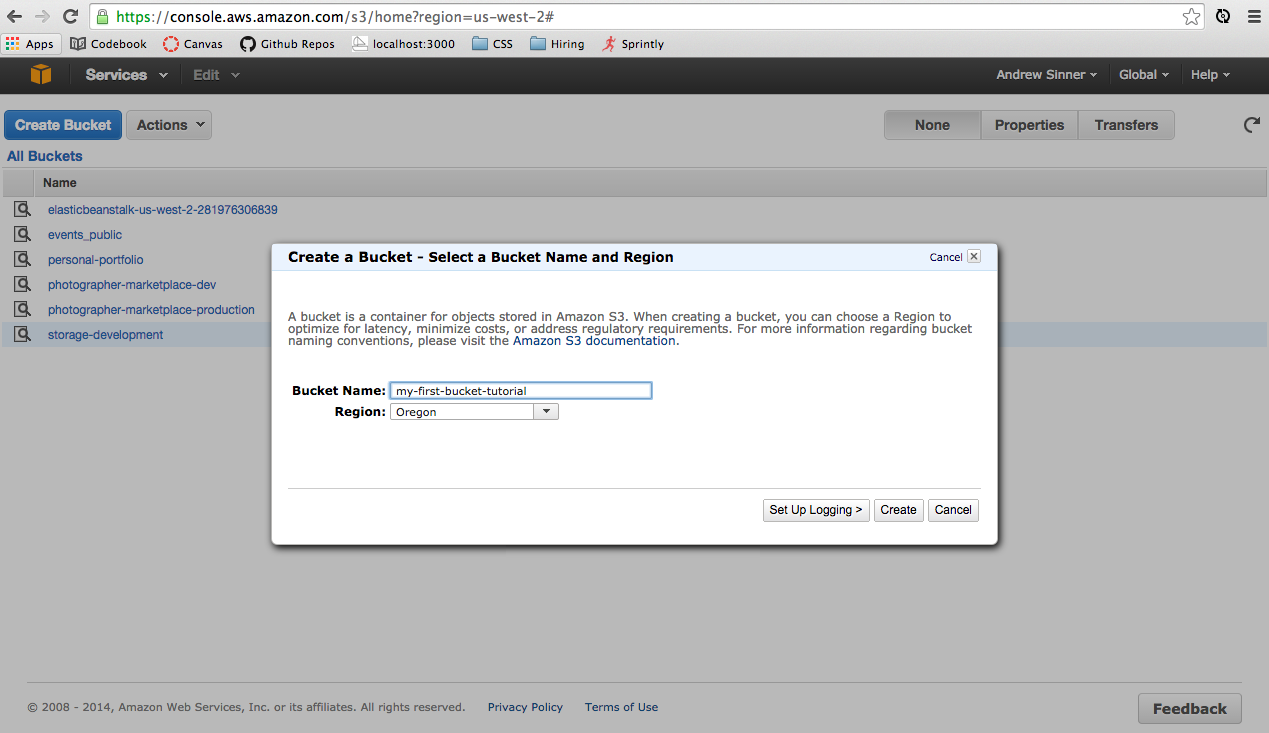Click the Cancel button at dialog bottom
The height and width of the screenshot is (733, 1269).
click(x=953, y=510)
